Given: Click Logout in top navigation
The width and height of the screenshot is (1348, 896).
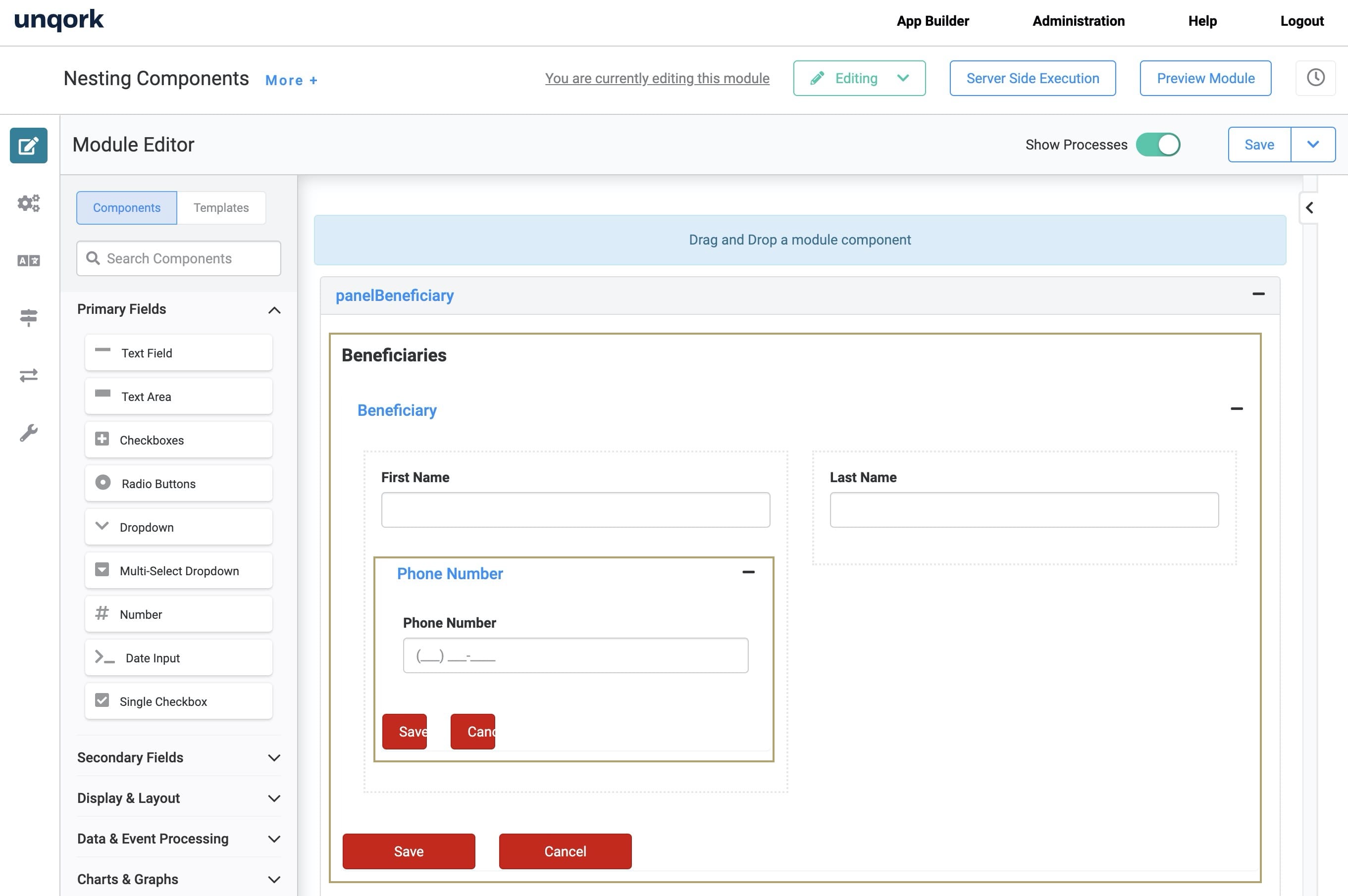Looking at the screenshot, I should pos(1301,21).
